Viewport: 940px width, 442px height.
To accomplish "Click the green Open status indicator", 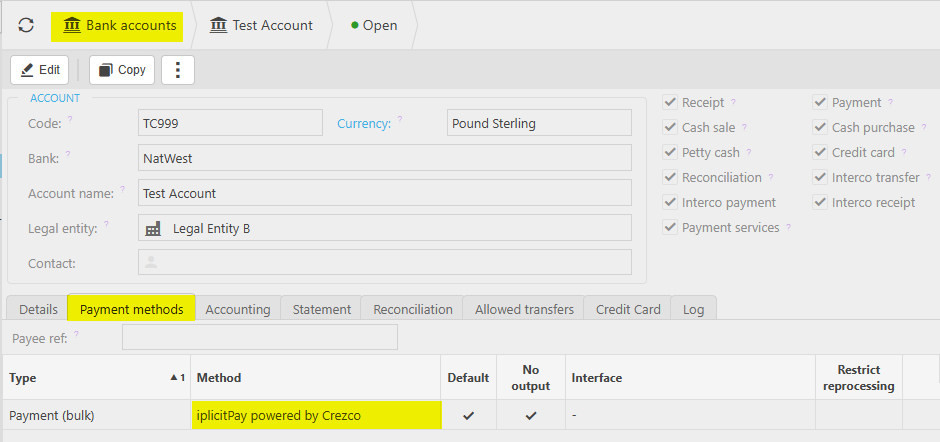I will (354, 25).
